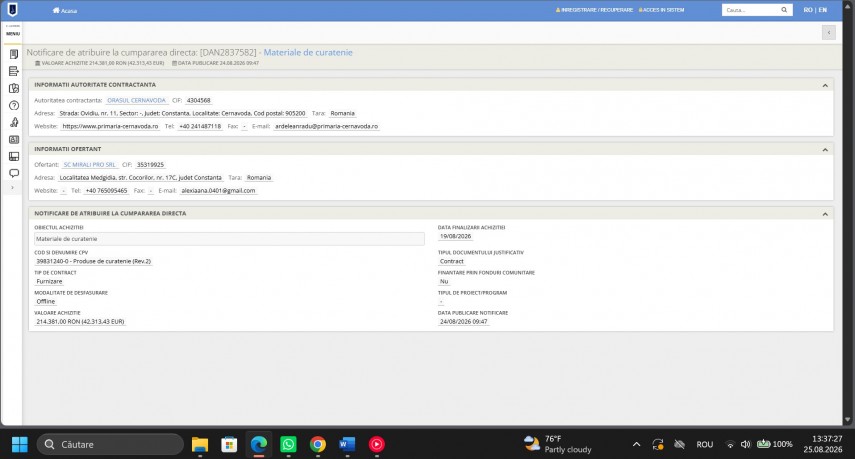Open the sidebar help question mark icon
Image resolution: width=855 pixels, height=459 pixels.
click(14, 105)
